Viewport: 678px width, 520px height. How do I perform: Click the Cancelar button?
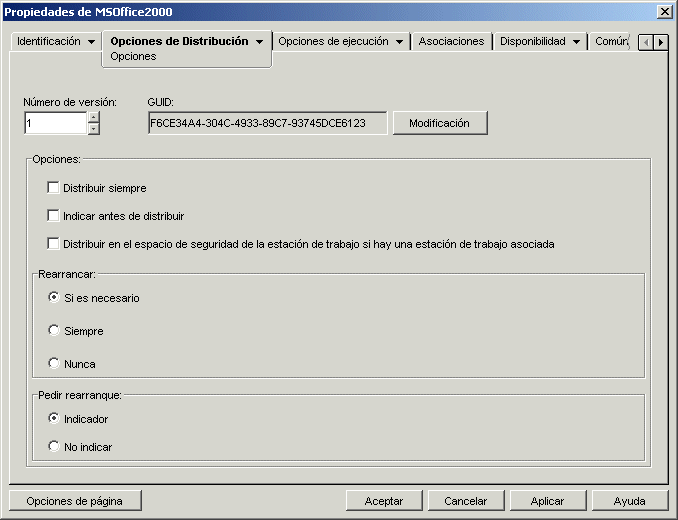tap(466, 501)
